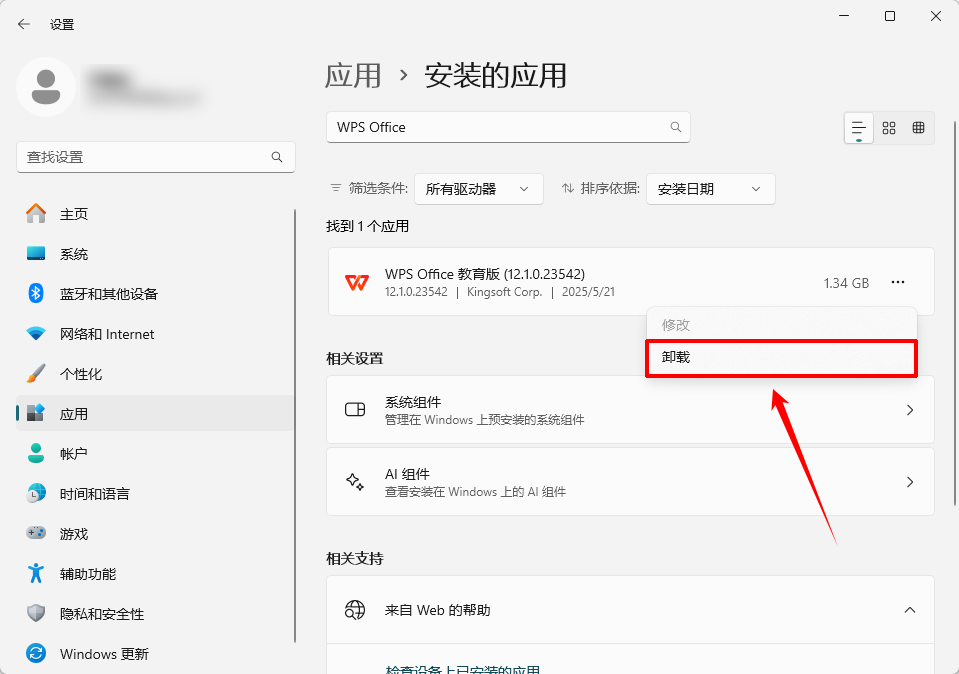Click the clock globe icon for 时间和语言

coord(36,493)
